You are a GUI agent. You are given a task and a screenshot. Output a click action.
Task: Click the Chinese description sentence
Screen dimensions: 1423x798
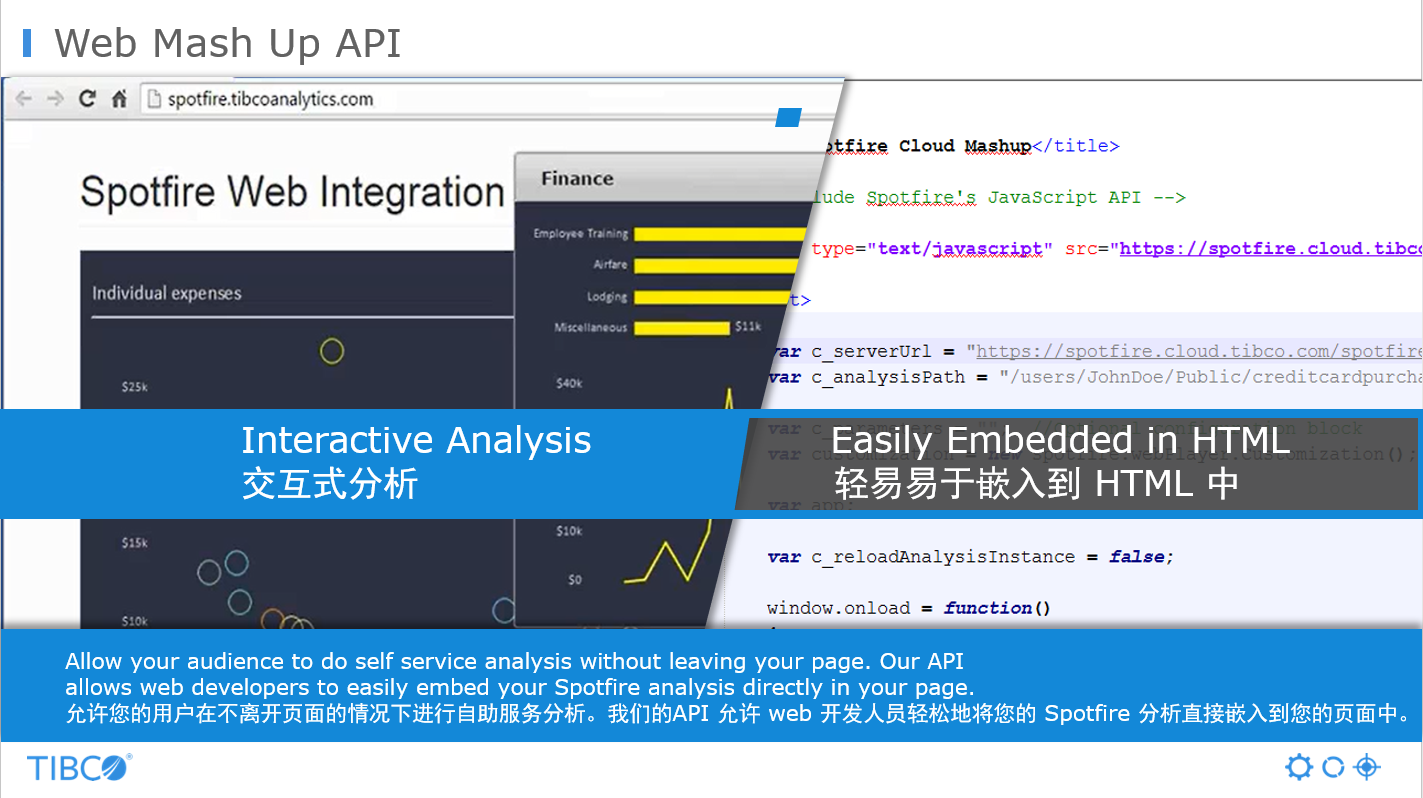point(738,714)
